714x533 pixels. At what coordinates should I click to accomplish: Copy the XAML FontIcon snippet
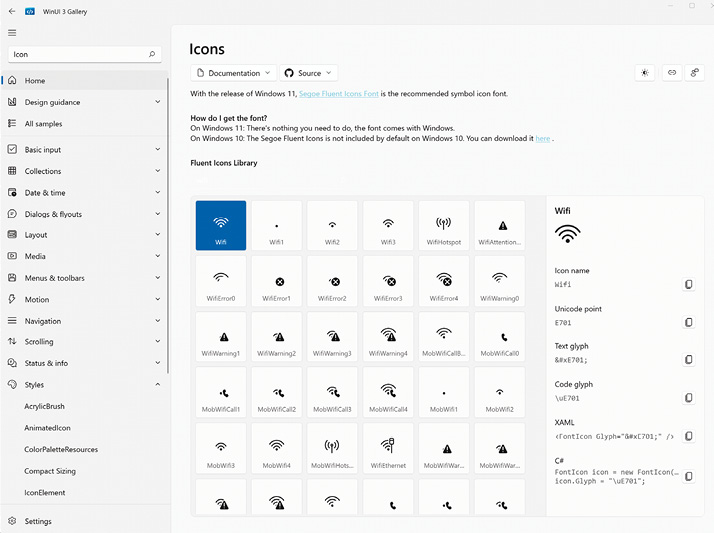pyautogui.click(x=688, y=436)
